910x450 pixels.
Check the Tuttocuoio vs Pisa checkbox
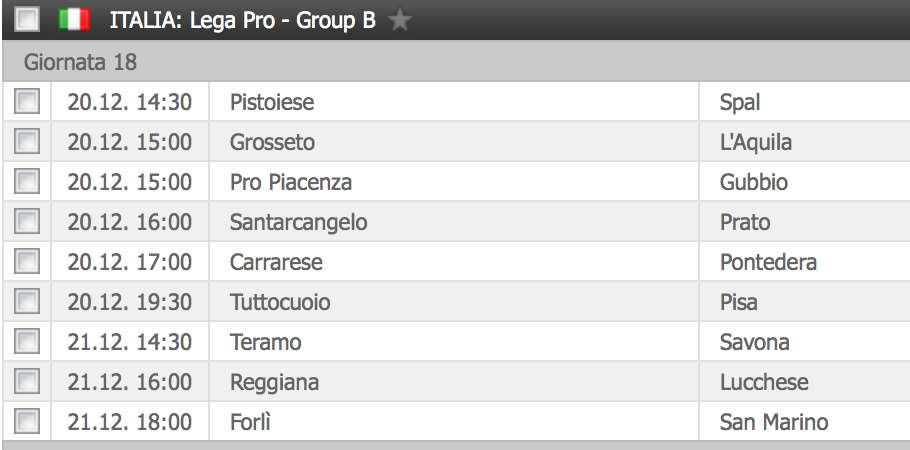[27, 301]
